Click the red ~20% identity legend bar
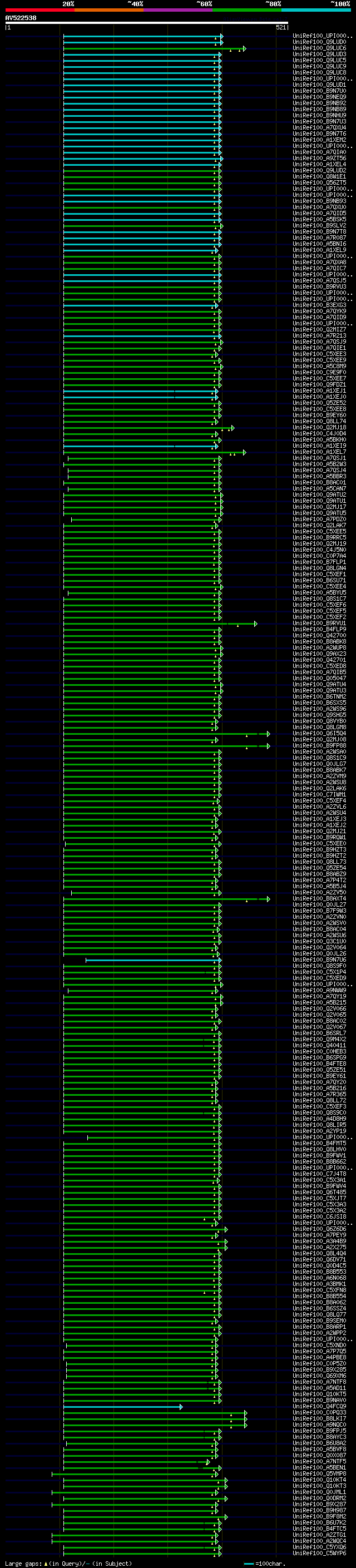The image size is (356, 1568). coord(39,10)
